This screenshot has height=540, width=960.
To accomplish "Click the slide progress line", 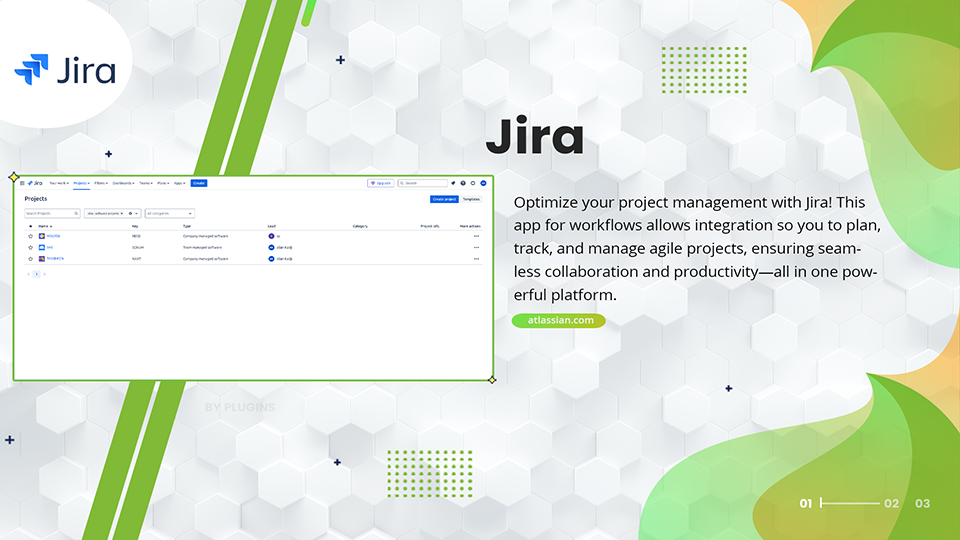I will 850,503.
